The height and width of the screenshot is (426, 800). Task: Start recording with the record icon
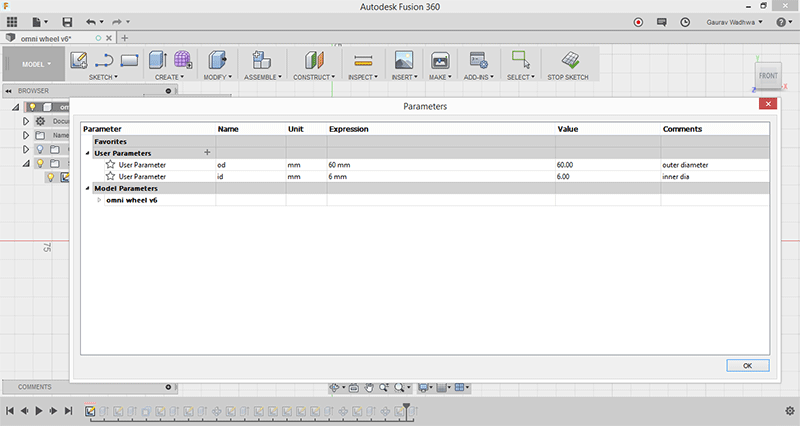coord(638,22)
